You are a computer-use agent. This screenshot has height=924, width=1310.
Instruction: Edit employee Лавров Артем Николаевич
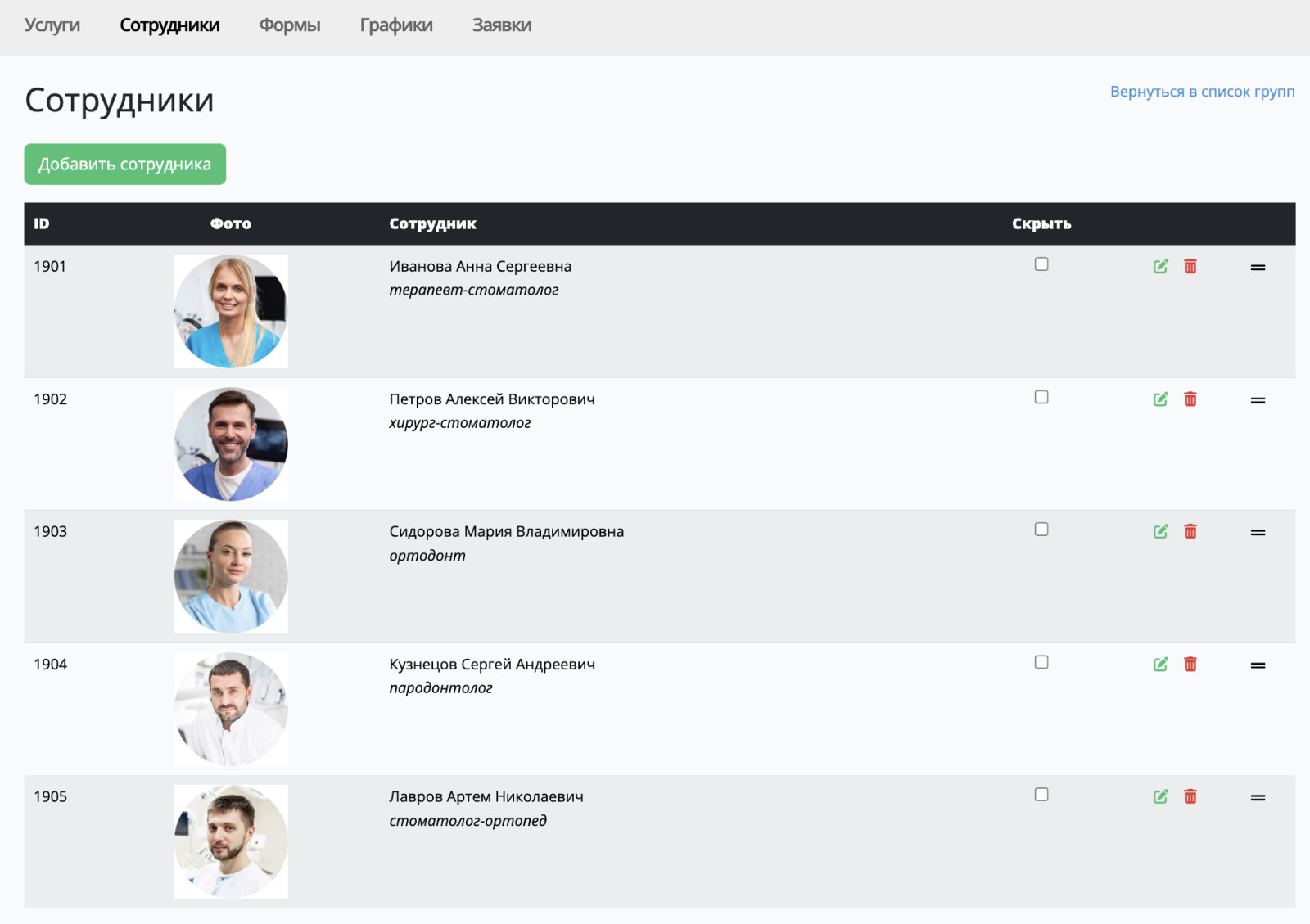(x=1160, y=796)
